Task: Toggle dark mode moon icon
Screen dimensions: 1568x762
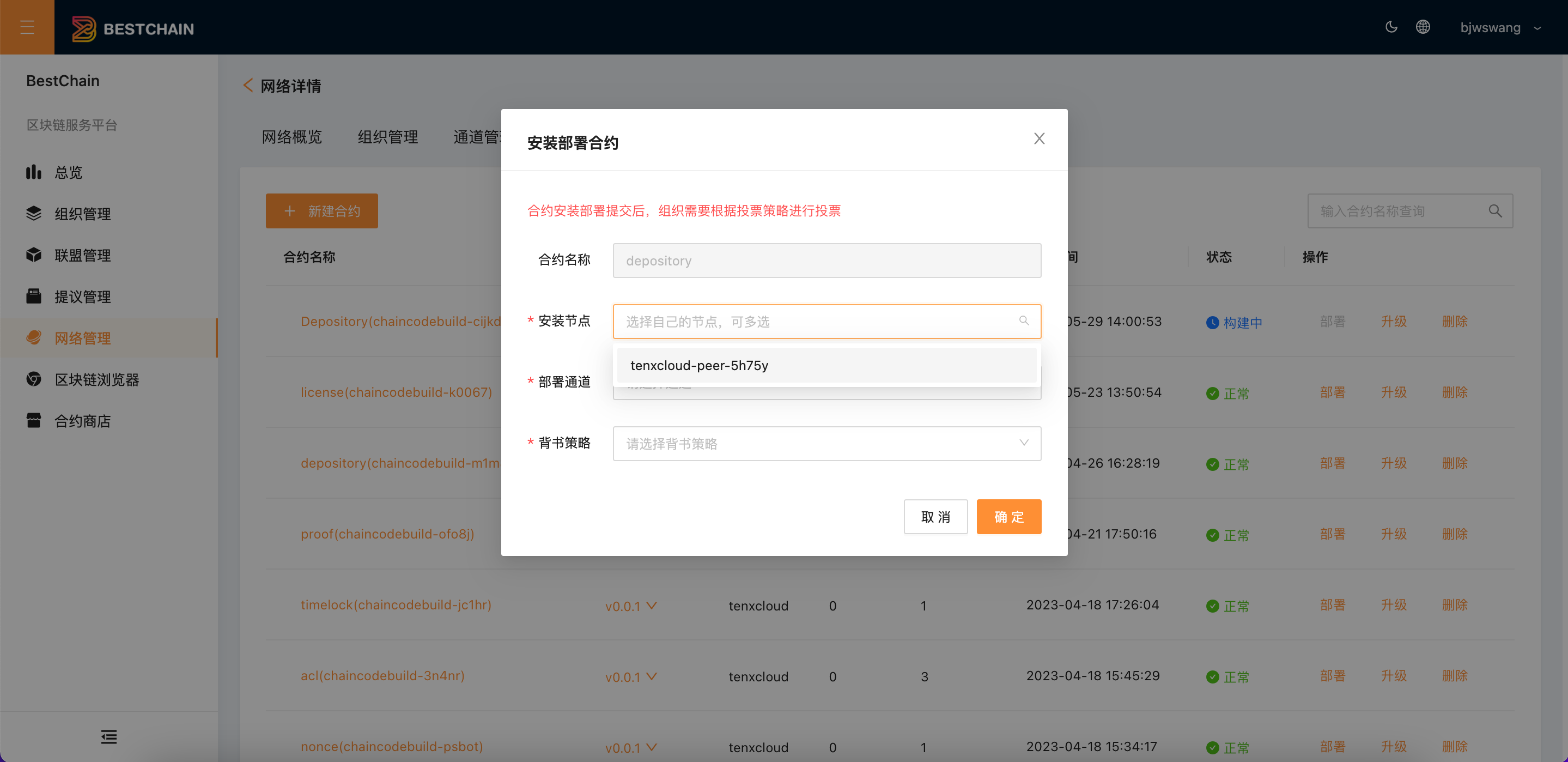Action: [1391, 27]
